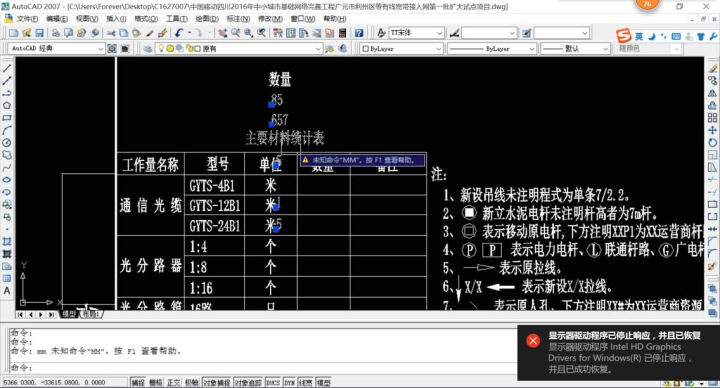Toggle 正交 (Ortho) mode in status bar
Image resolution: width=720 pixels, height=388 pixels.
pos(174,382)
